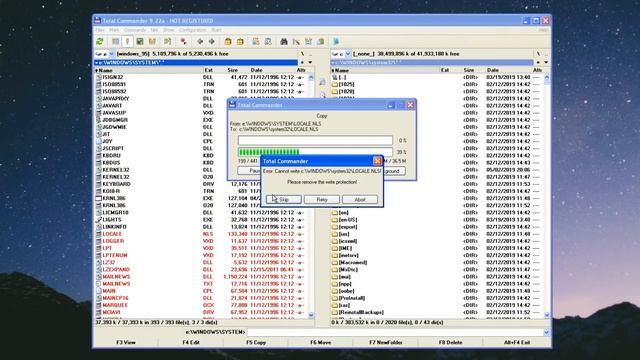The image size is (640, 360).
Task: Click the F3 View button
Action: click(x=126, y=342)
